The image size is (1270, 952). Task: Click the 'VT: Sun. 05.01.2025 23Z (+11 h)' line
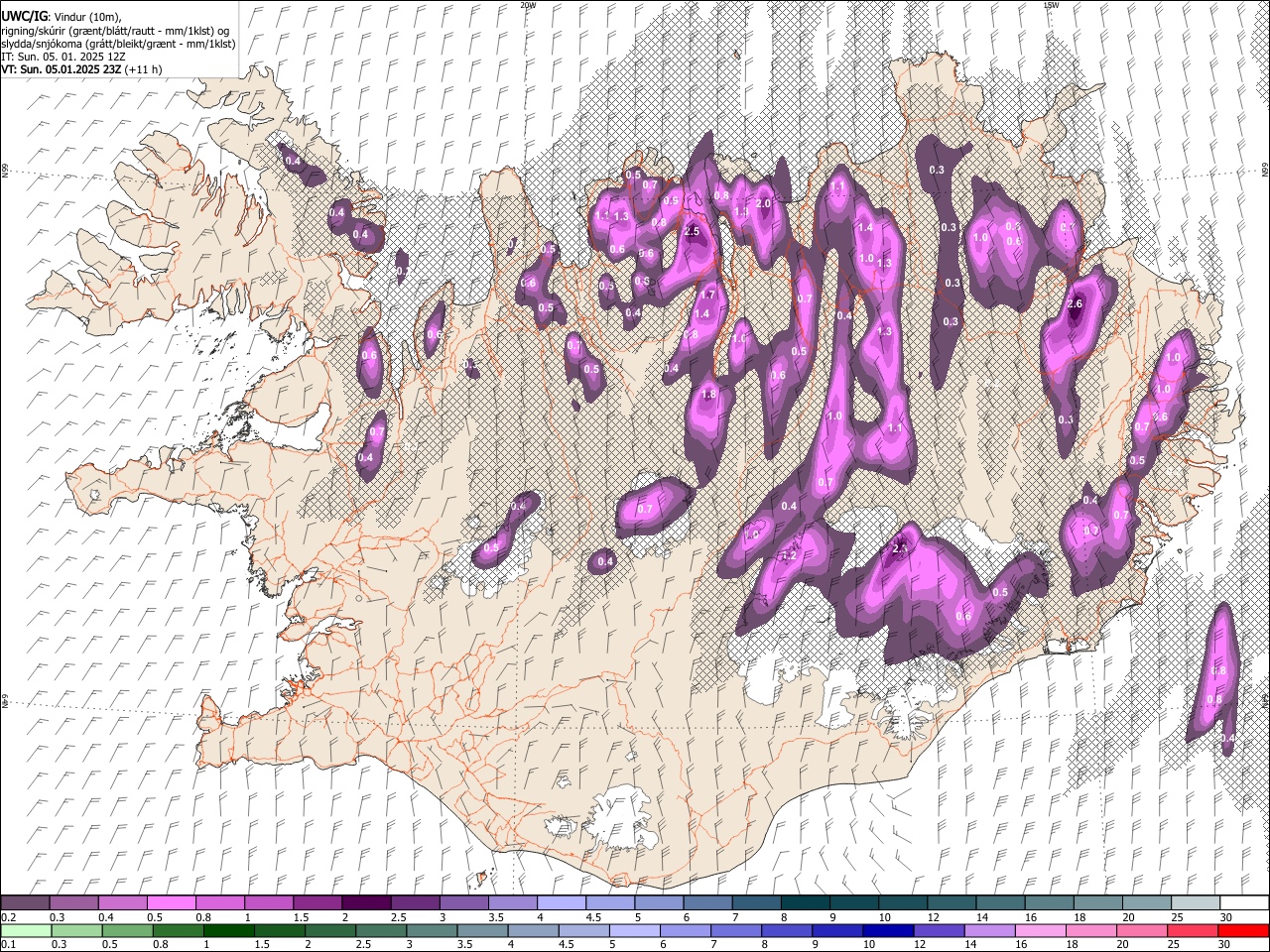(x=81, y=69)
